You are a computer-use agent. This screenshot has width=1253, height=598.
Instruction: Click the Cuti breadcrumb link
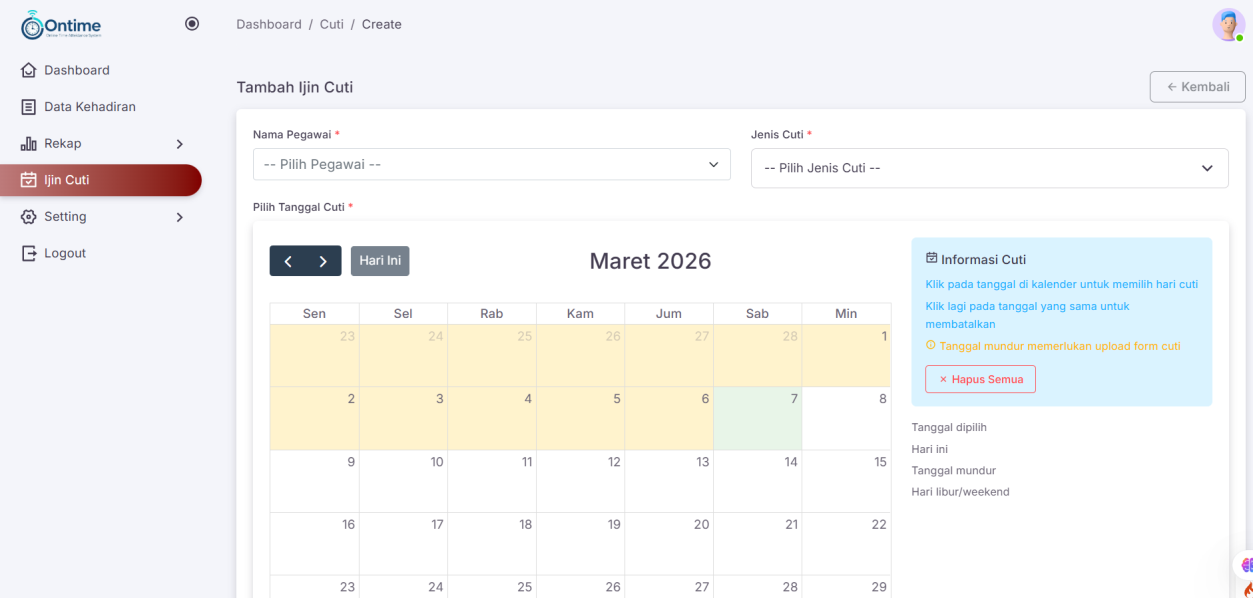click(x=331, y=24)
